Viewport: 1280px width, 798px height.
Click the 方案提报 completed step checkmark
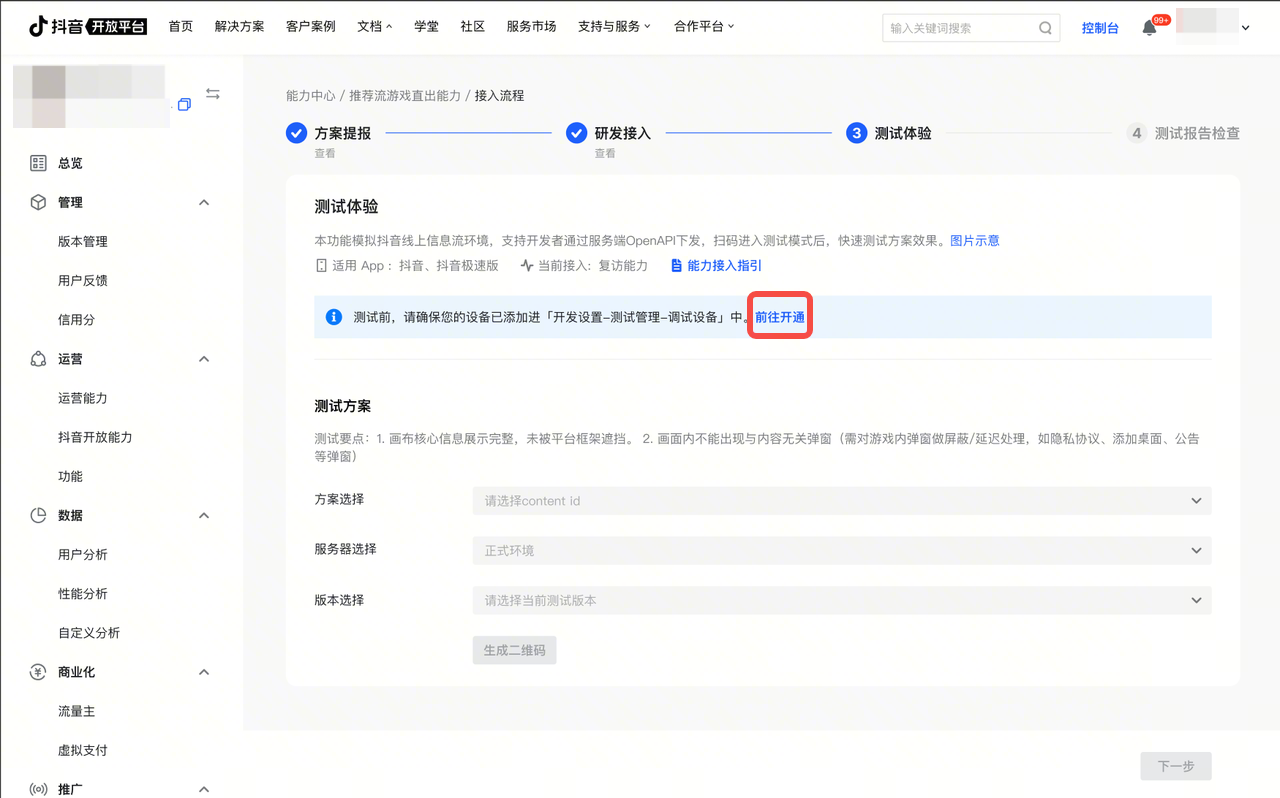click(296, 133)
